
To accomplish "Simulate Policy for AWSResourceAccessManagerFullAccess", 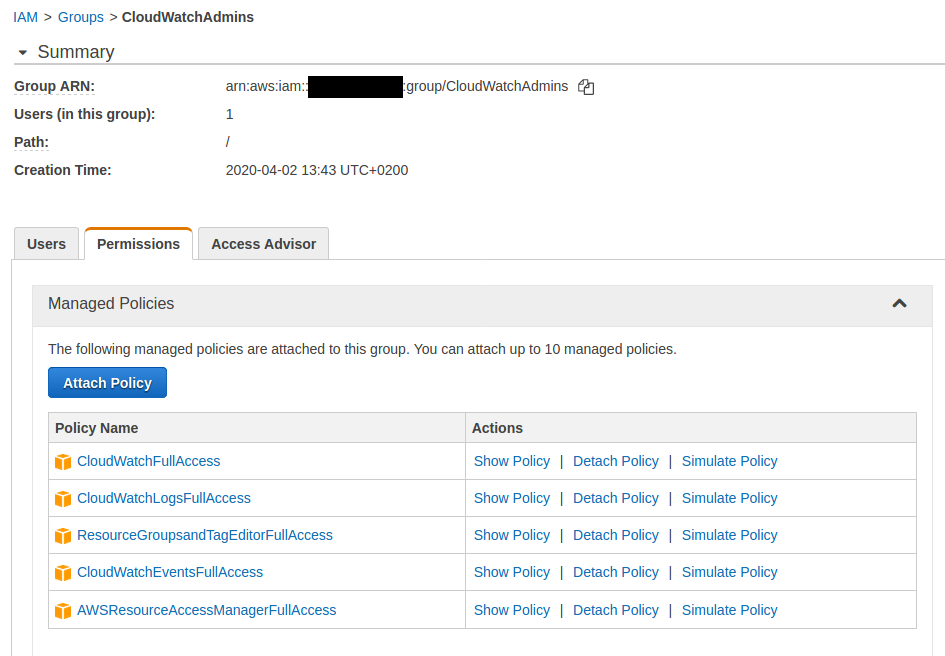I will click(729, 610).
